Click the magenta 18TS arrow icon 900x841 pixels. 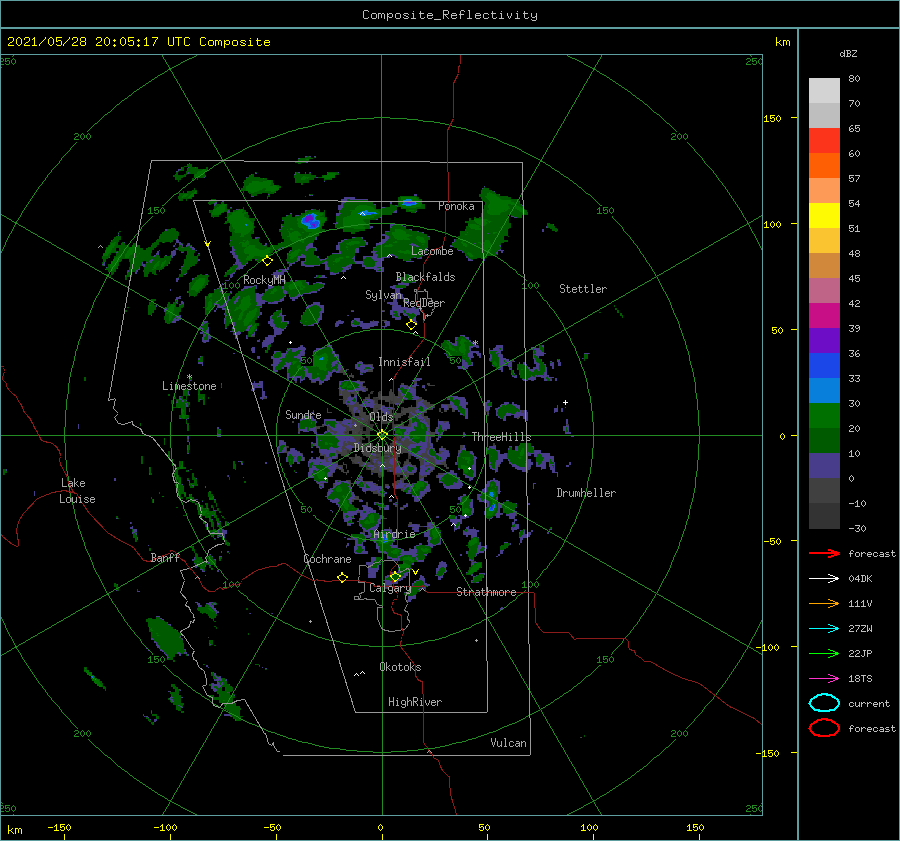[824, 679]
